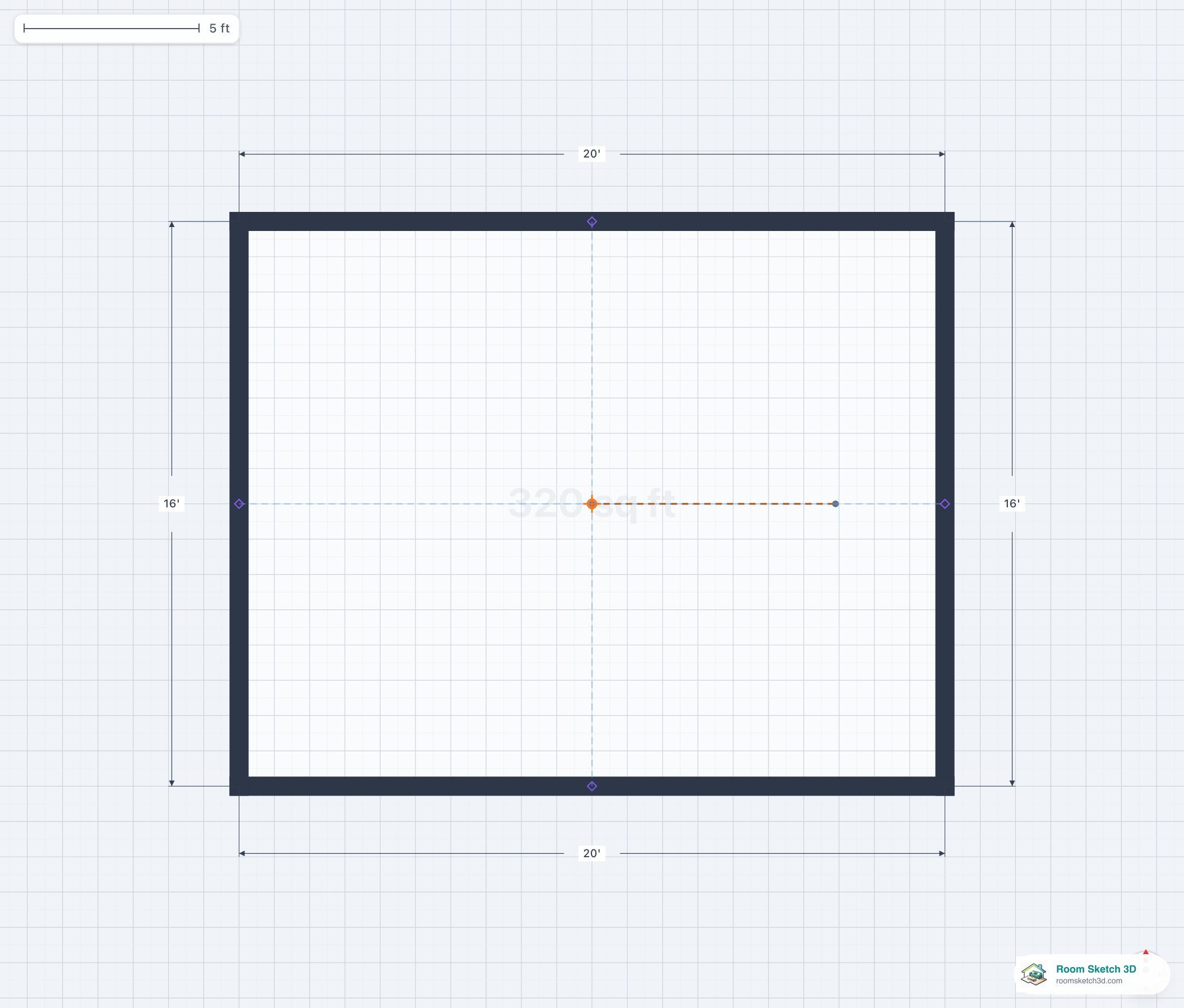The height and width of the screenshot is (1008, 1184).
Task: Click the right 16' dimension label
Action: [1012, 503]
